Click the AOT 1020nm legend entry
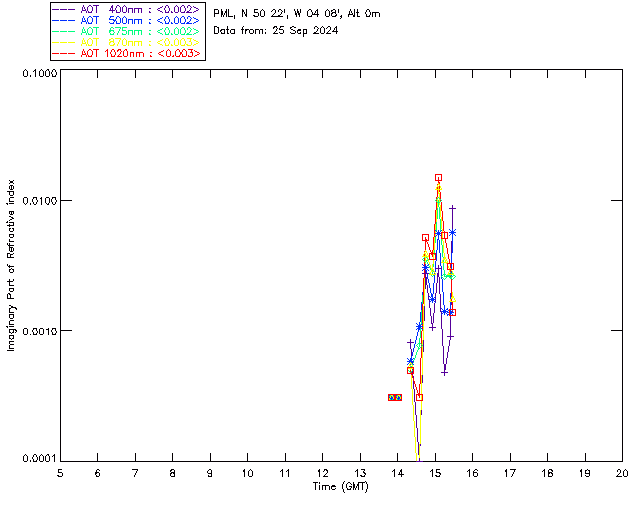The image size is (640, 512). click(127, 53)
